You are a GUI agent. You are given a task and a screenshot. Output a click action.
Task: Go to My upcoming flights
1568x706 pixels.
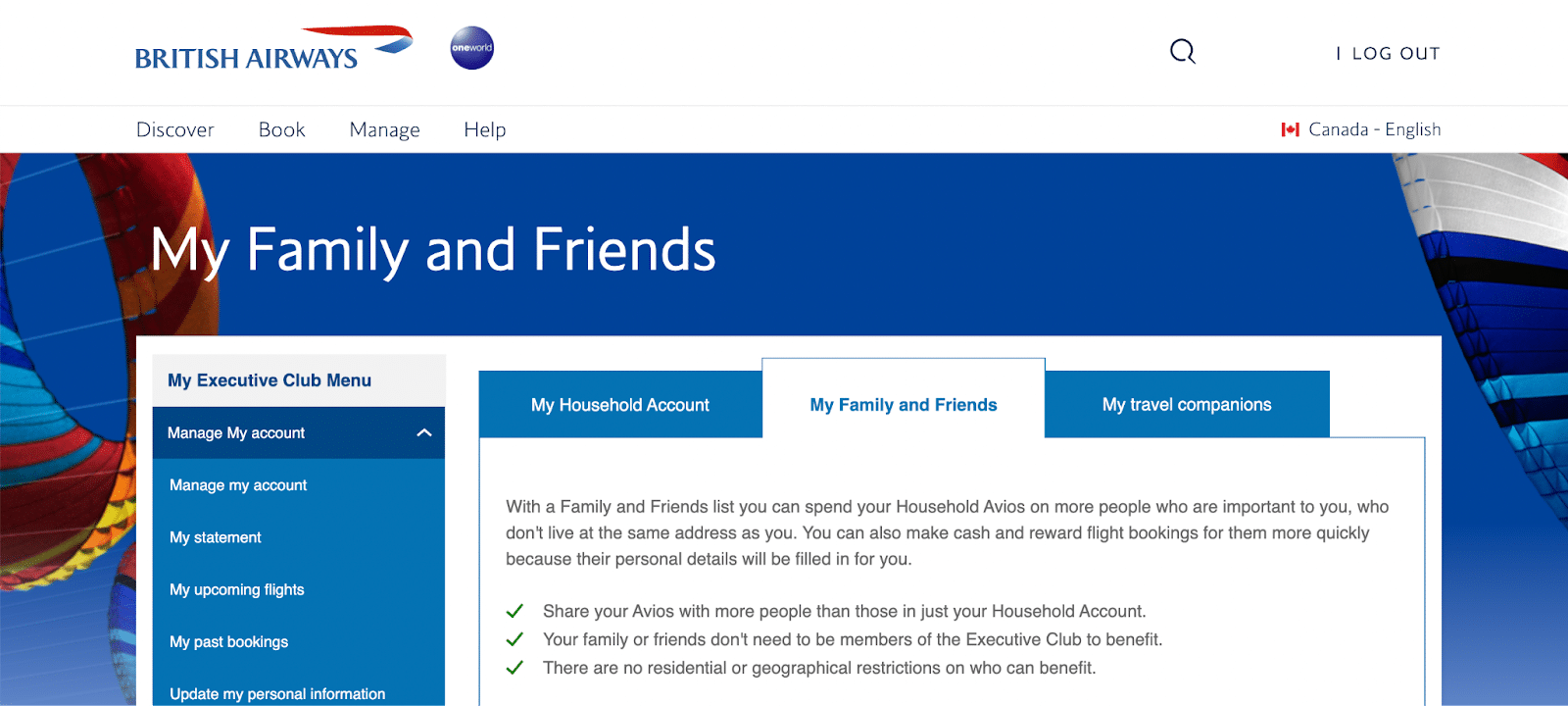tap(237, 589)
